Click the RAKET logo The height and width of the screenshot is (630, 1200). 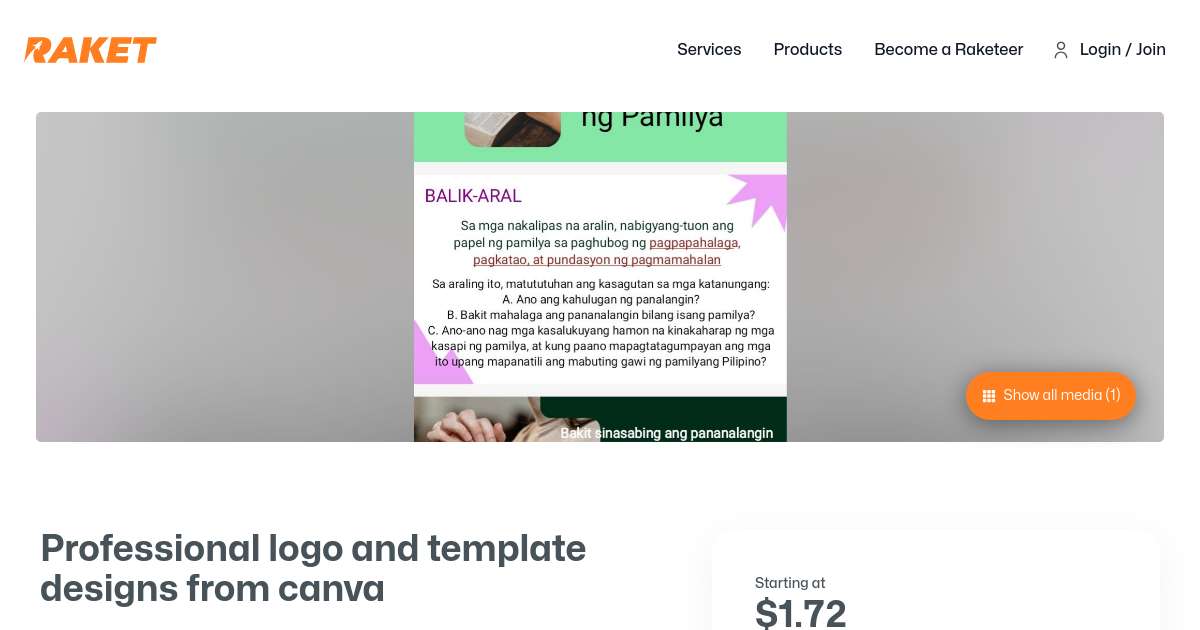[x=91, y=50]
